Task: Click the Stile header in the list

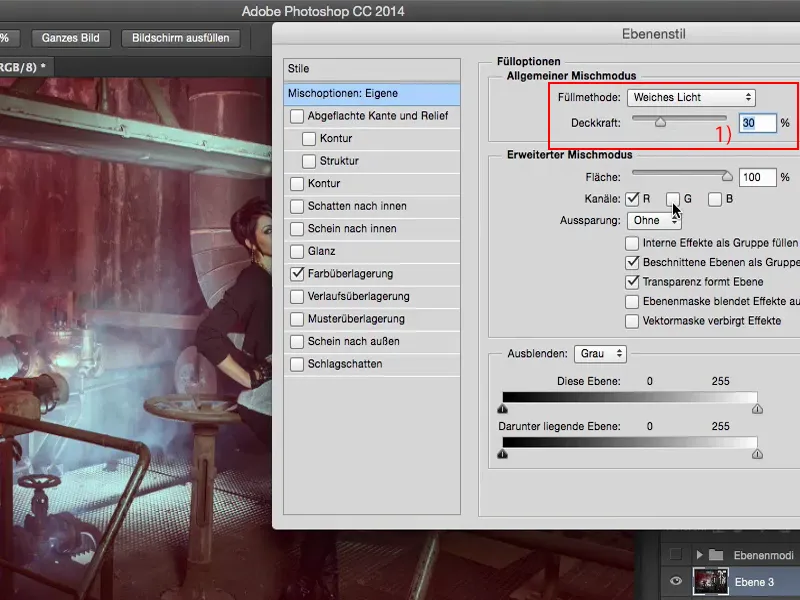Action: point(372,69)
